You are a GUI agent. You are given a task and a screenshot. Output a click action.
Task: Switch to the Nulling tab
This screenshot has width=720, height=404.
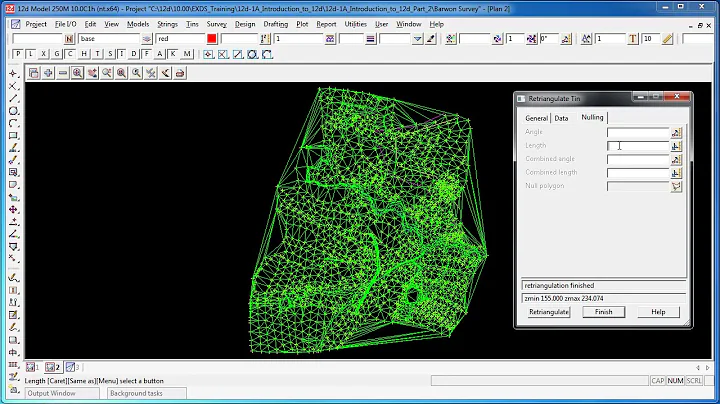592,117
